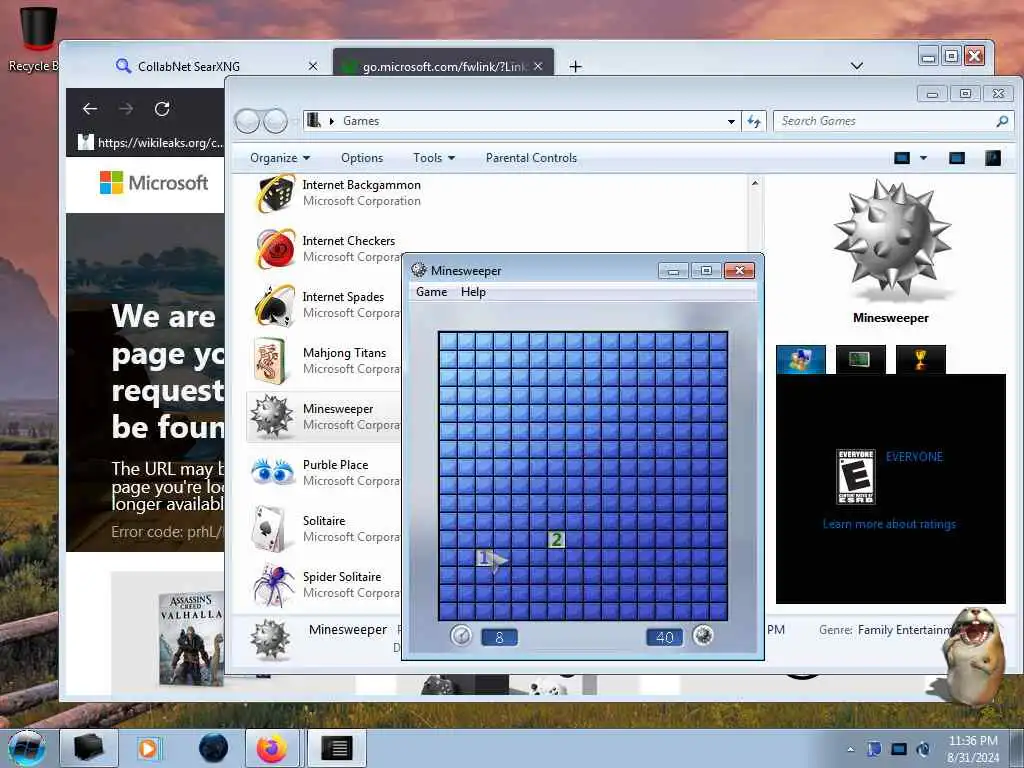Open the Help menu in Minesweeper
This screenshot has height=768, width=1024.
pyautogui.click(x=473, y=292)
